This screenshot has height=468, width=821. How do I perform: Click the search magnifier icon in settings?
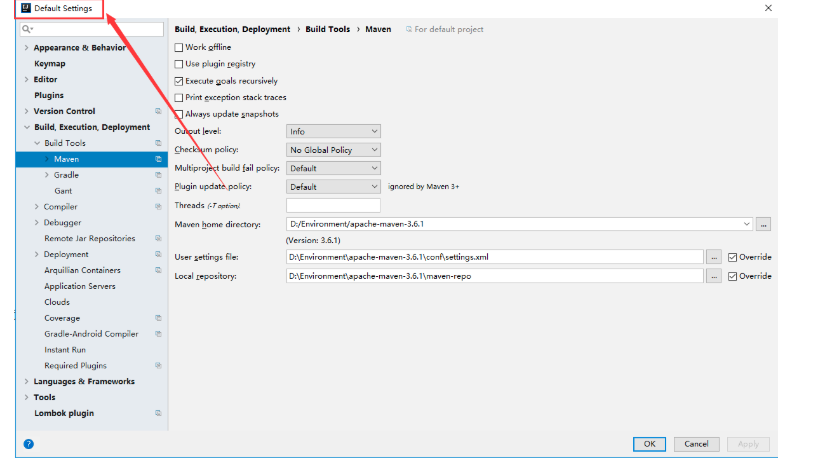(27, 29)
